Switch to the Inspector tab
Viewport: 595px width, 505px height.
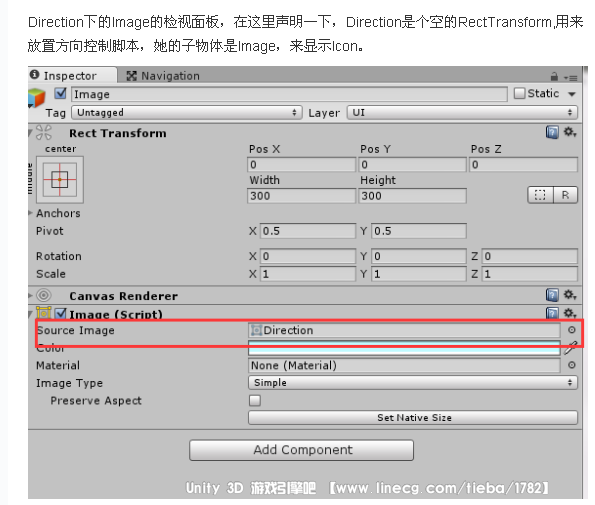(72, 76)
